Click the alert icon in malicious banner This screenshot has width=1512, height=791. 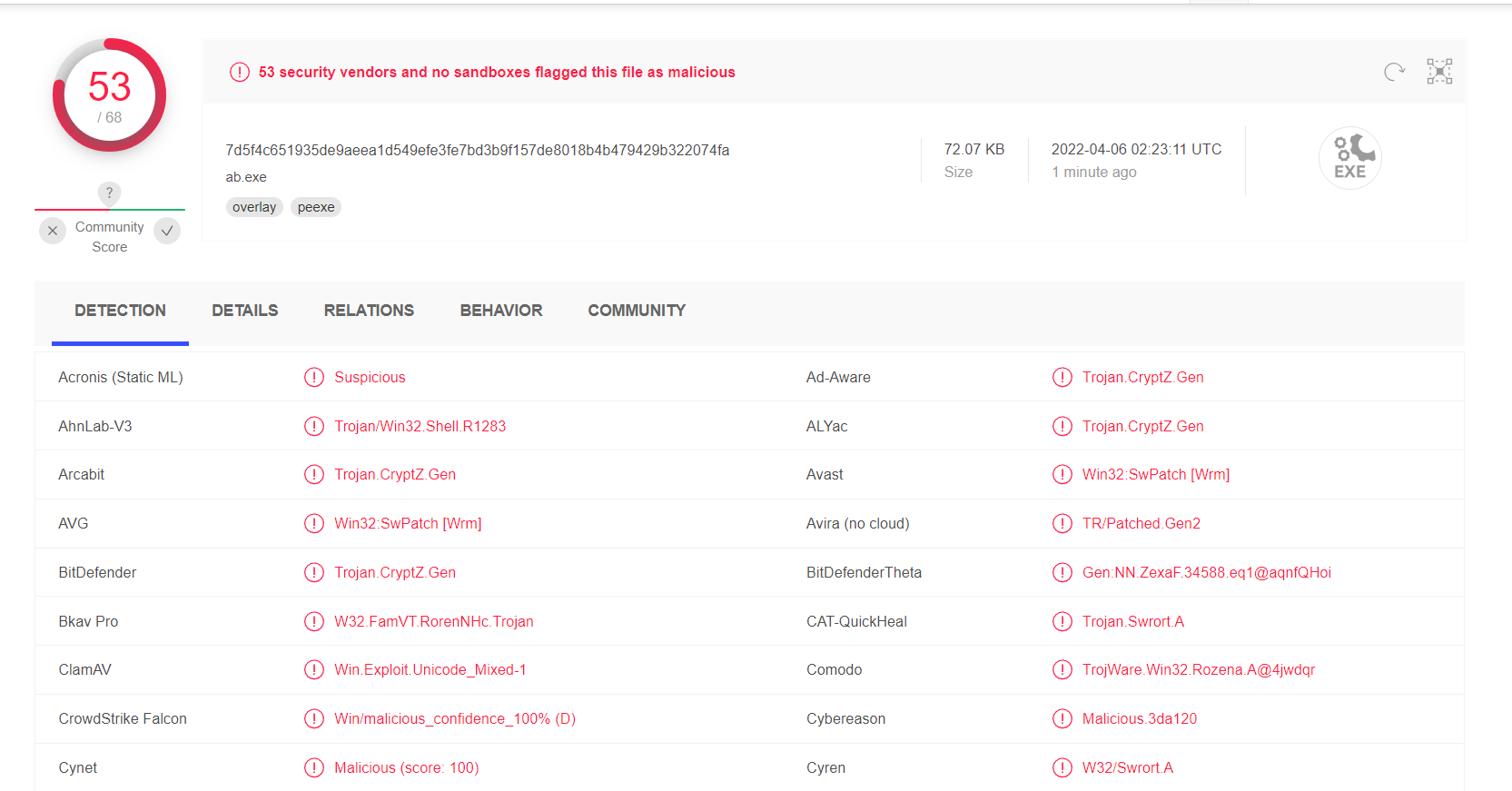point(240,73)
